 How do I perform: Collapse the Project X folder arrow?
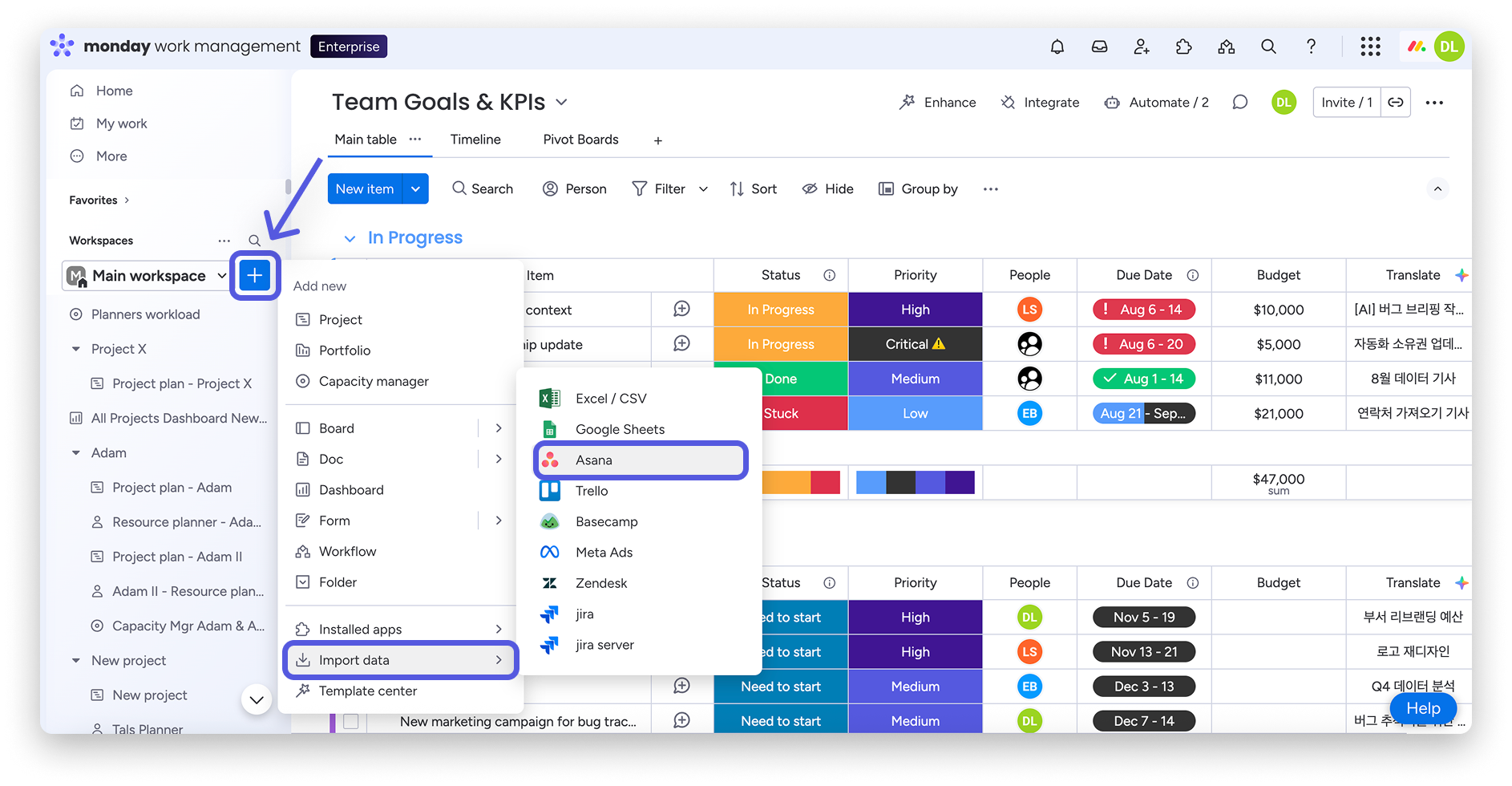76,349
